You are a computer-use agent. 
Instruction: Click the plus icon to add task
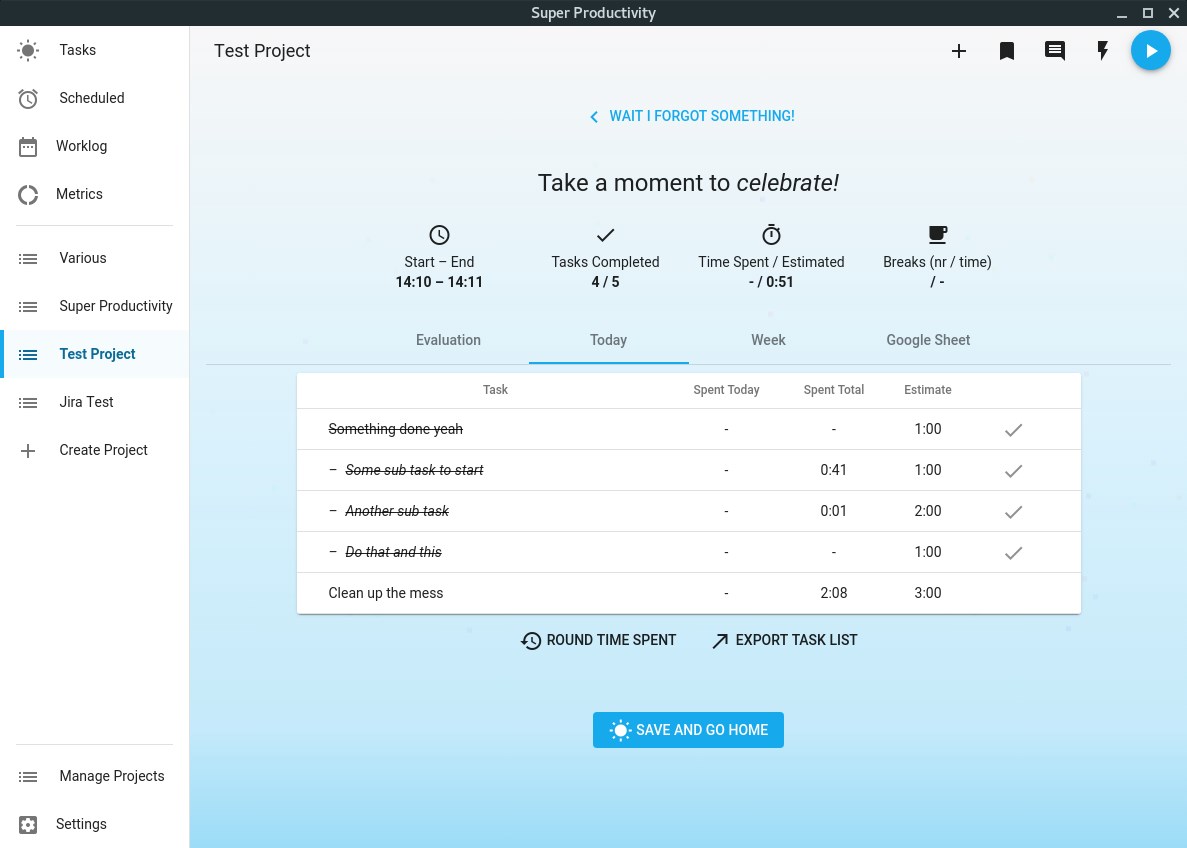958,51
